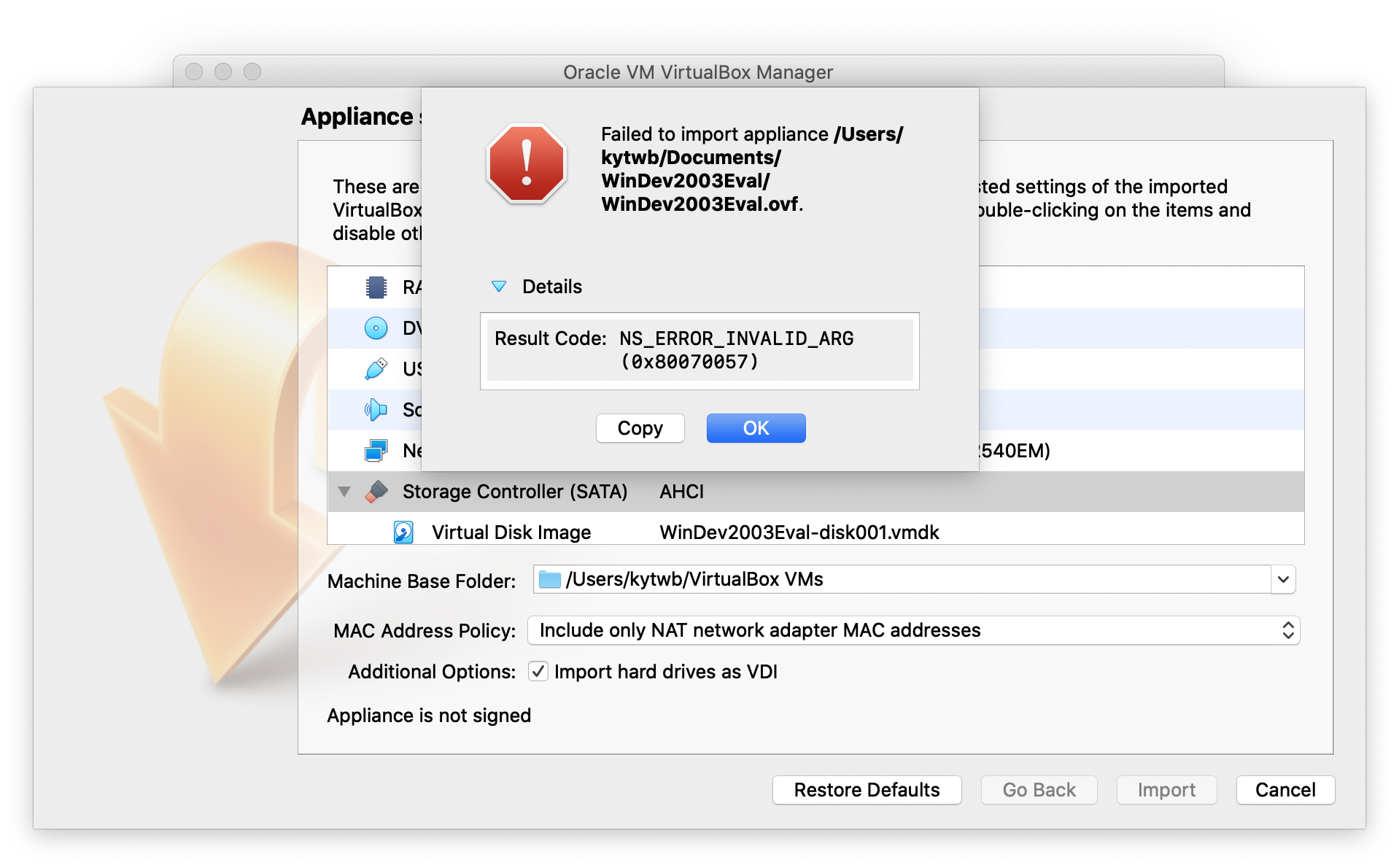The image size is (1399, 868).
Task: Select the sound card speaker icon
Action: tap(376, 410)
